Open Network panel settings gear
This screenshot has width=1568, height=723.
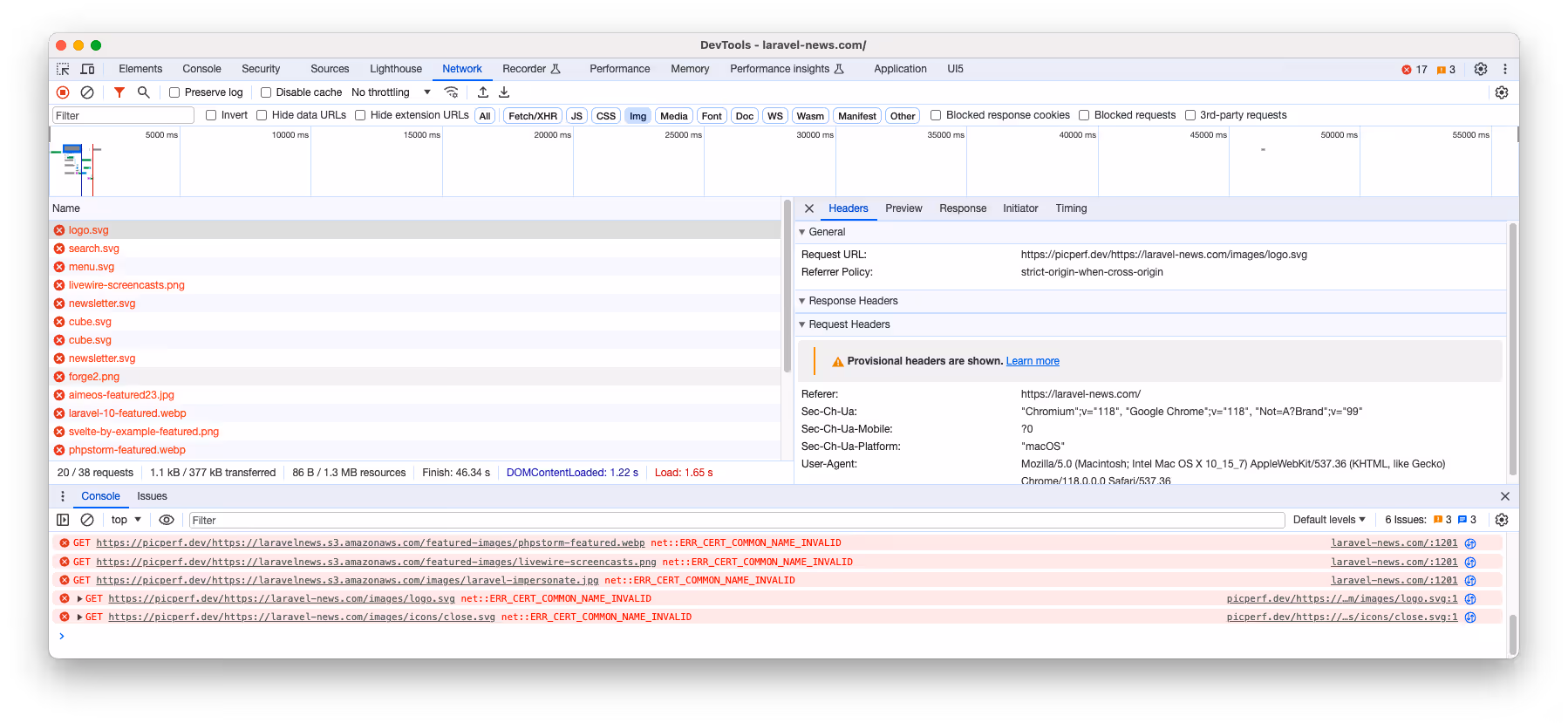pos(1502,92)
